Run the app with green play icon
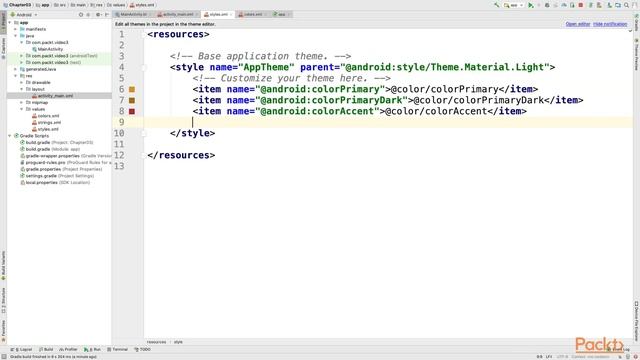 coord(531,5)
